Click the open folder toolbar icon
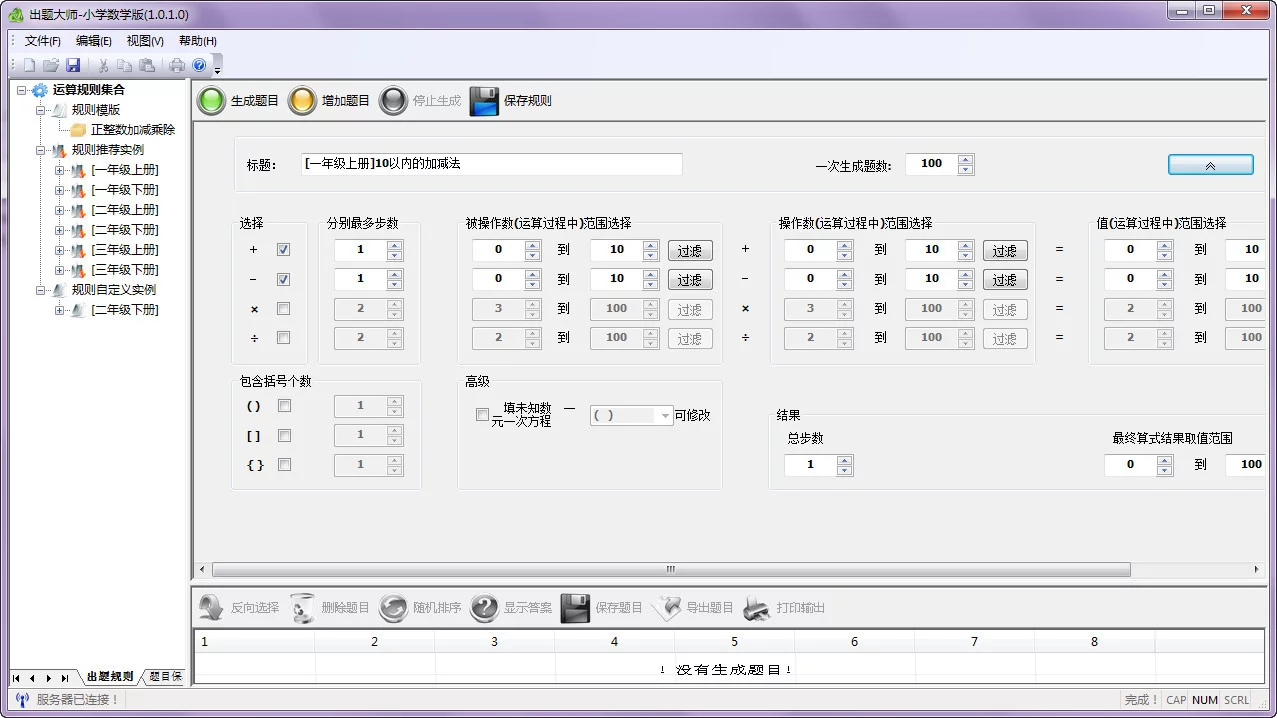The width and height of the screenshot is (1277, 718). [51, 65]
